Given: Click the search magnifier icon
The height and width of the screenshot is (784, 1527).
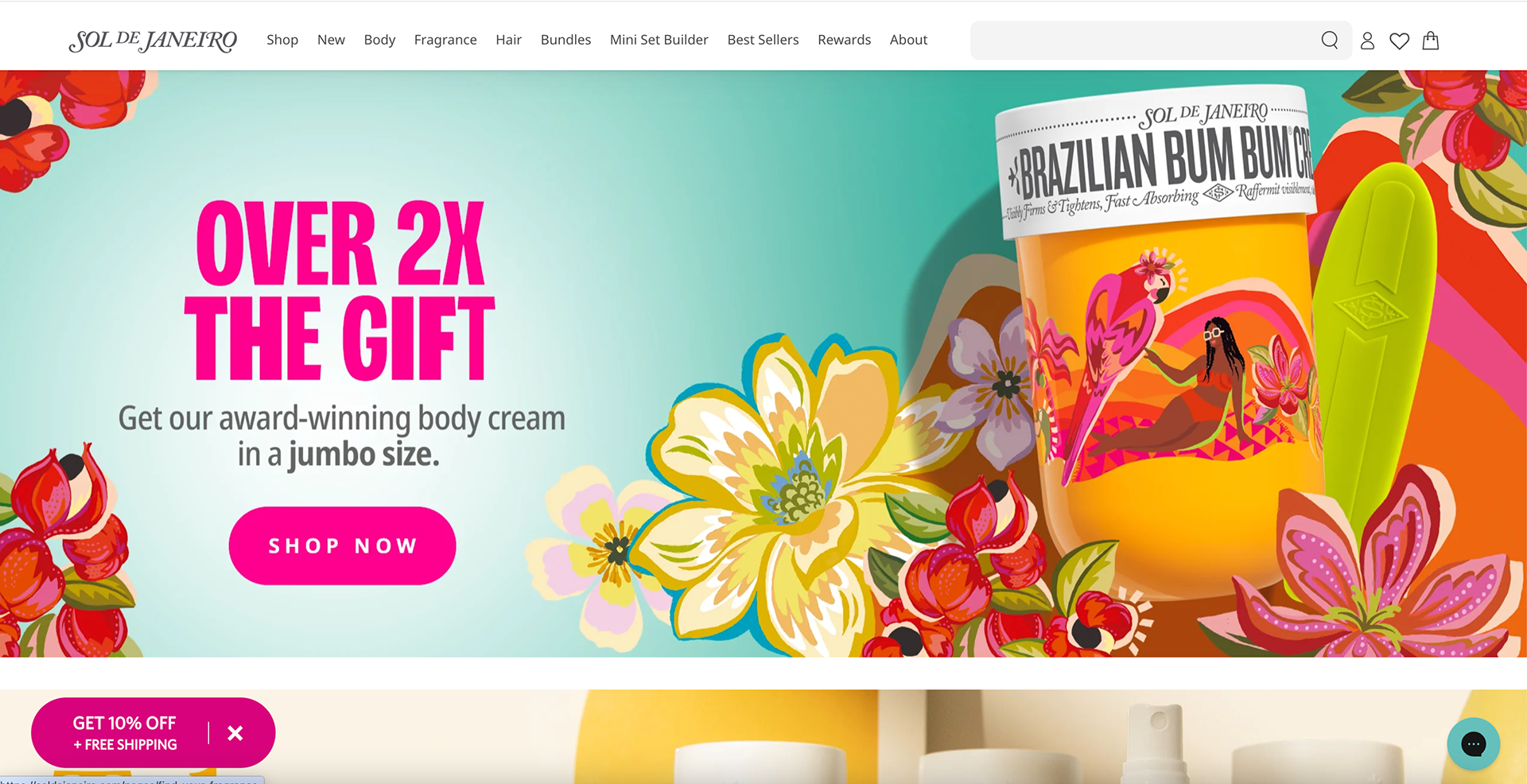Looking at the screenshot, I should click(1329, 41).
